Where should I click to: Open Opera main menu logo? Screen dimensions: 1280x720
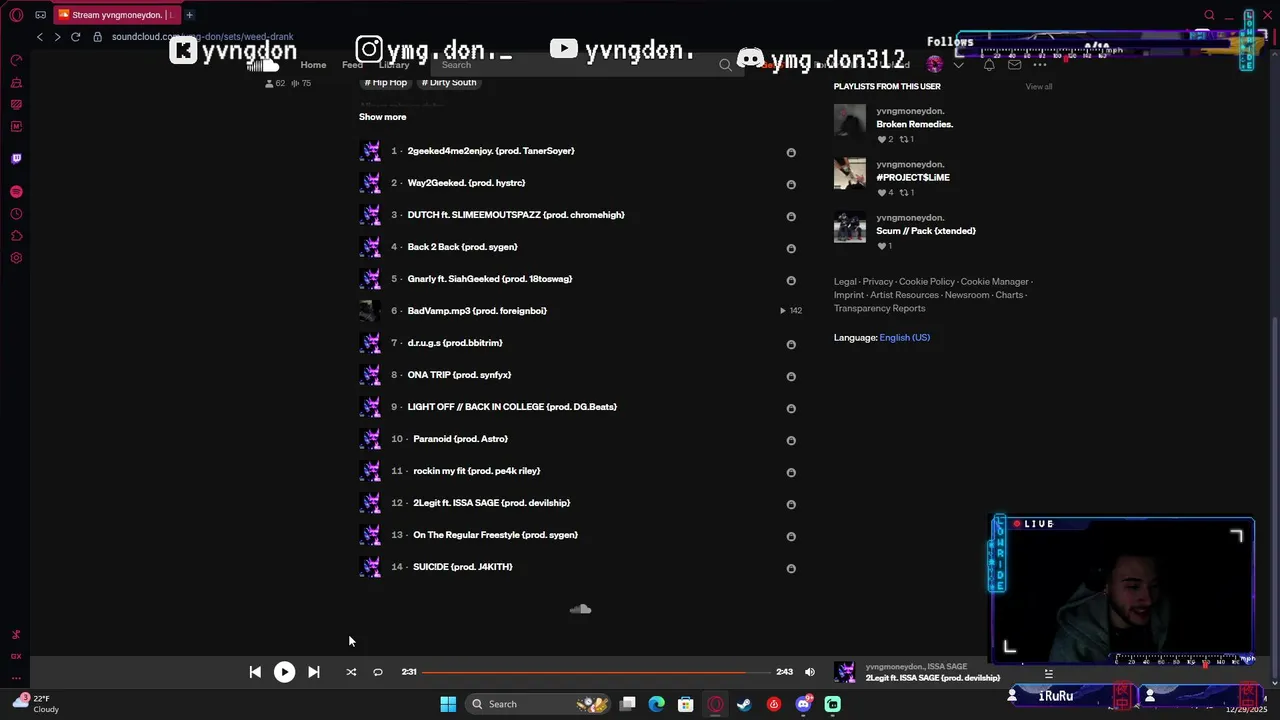[16, 15]
